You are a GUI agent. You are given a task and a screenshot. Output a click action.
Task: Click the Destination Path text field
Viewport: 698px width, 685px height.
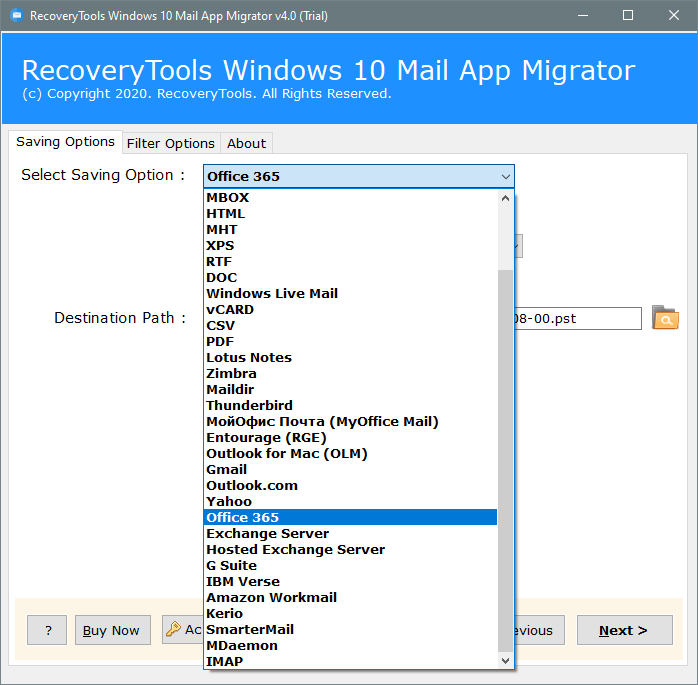tap(577, 318)
